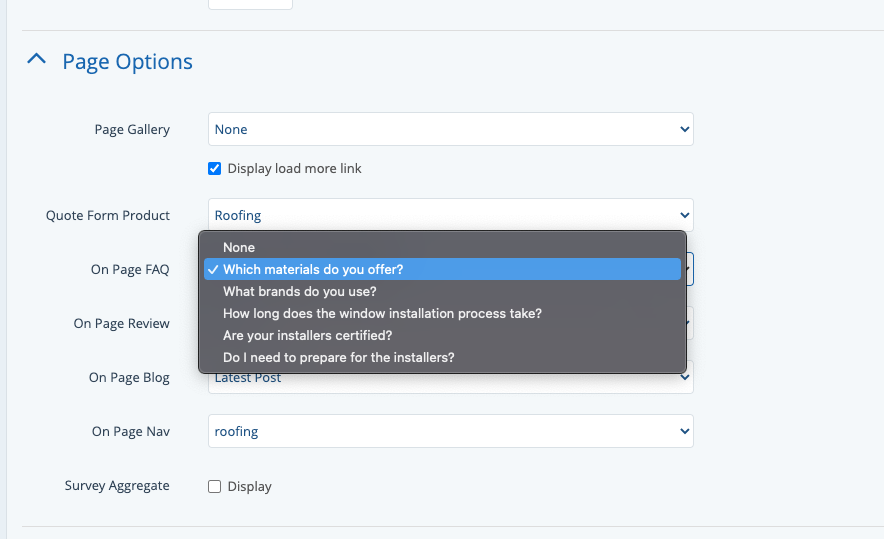Click the On Page FAQ dropdown arrow
The width and height of the screenshot is (884, 539).
click(x=689, y=269)
